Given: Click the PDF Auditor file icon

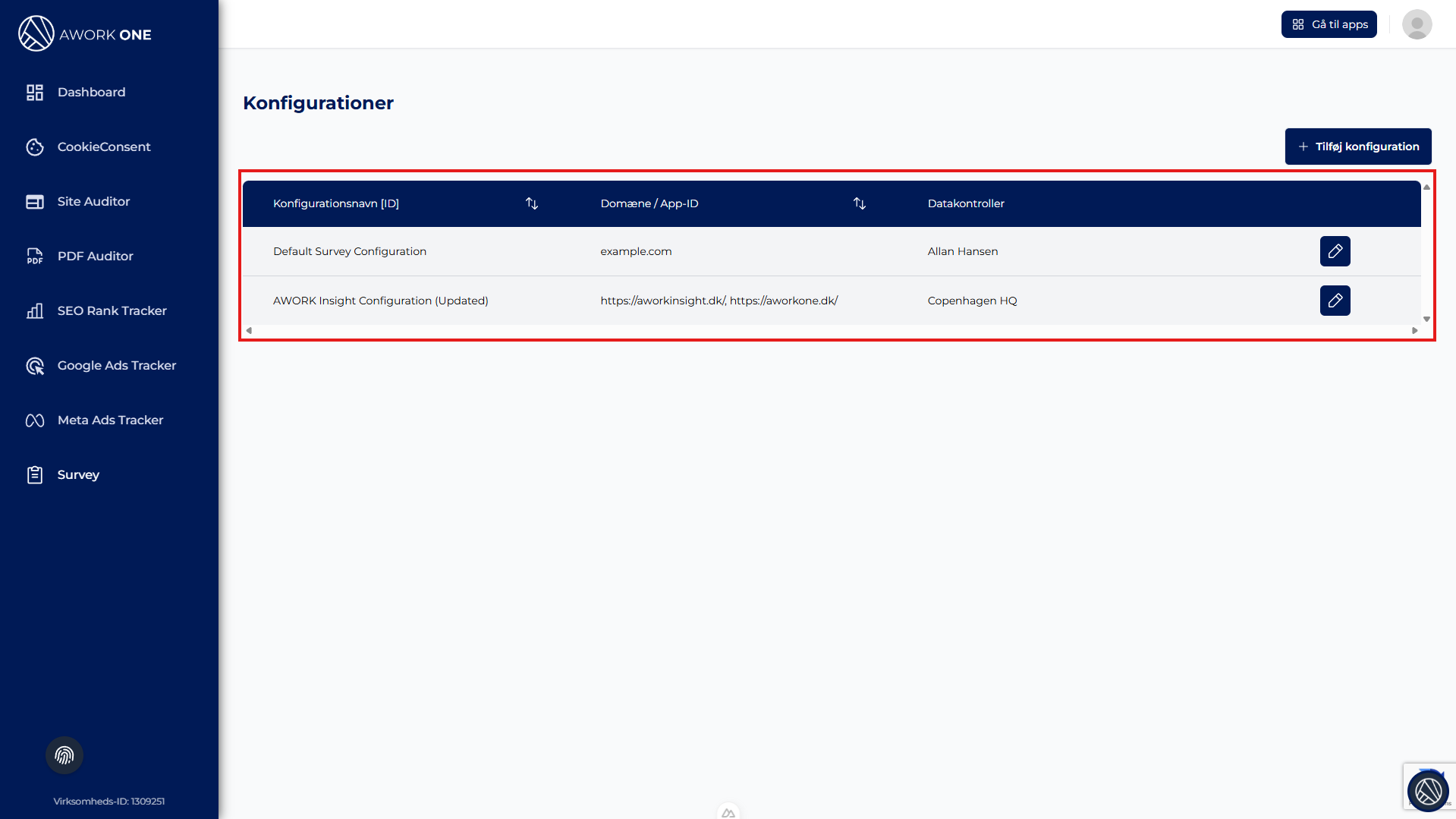Looking at the screenshot, I should [35, 256].
